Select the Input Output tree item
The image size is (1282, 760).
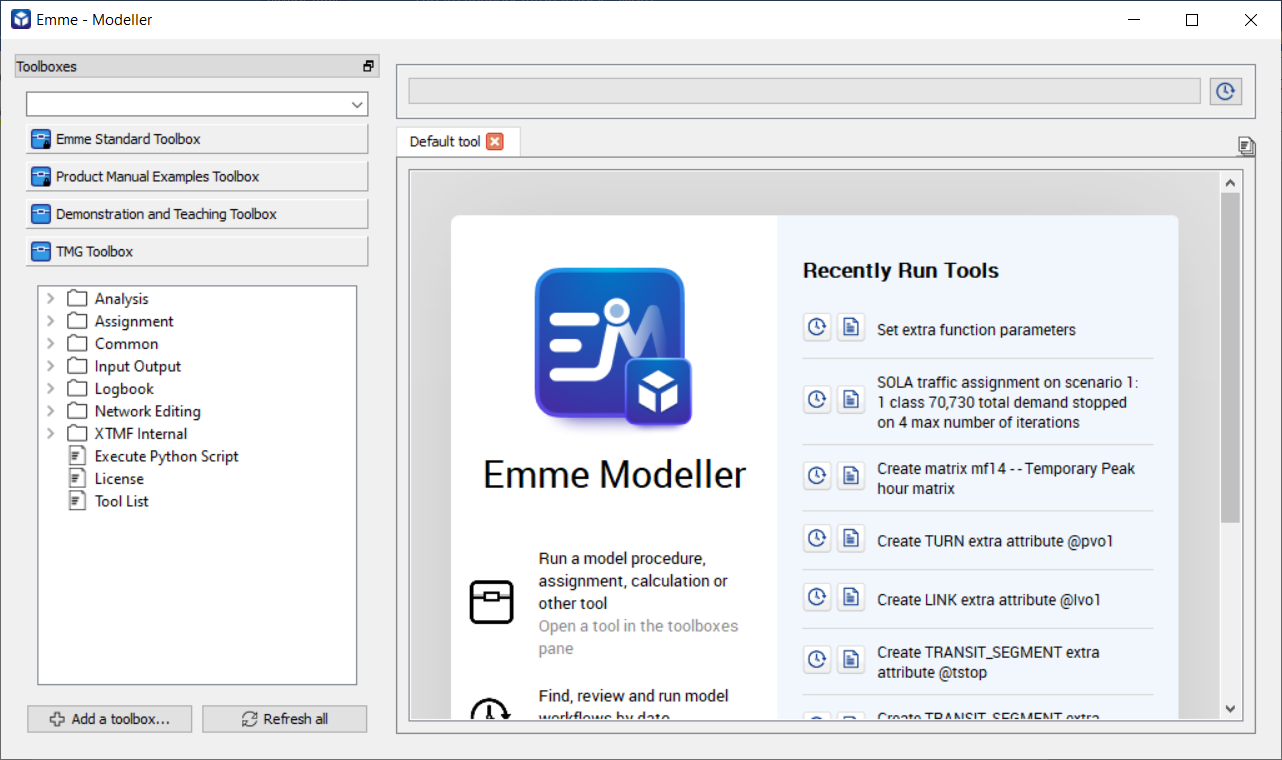click(x=138, y=366)
